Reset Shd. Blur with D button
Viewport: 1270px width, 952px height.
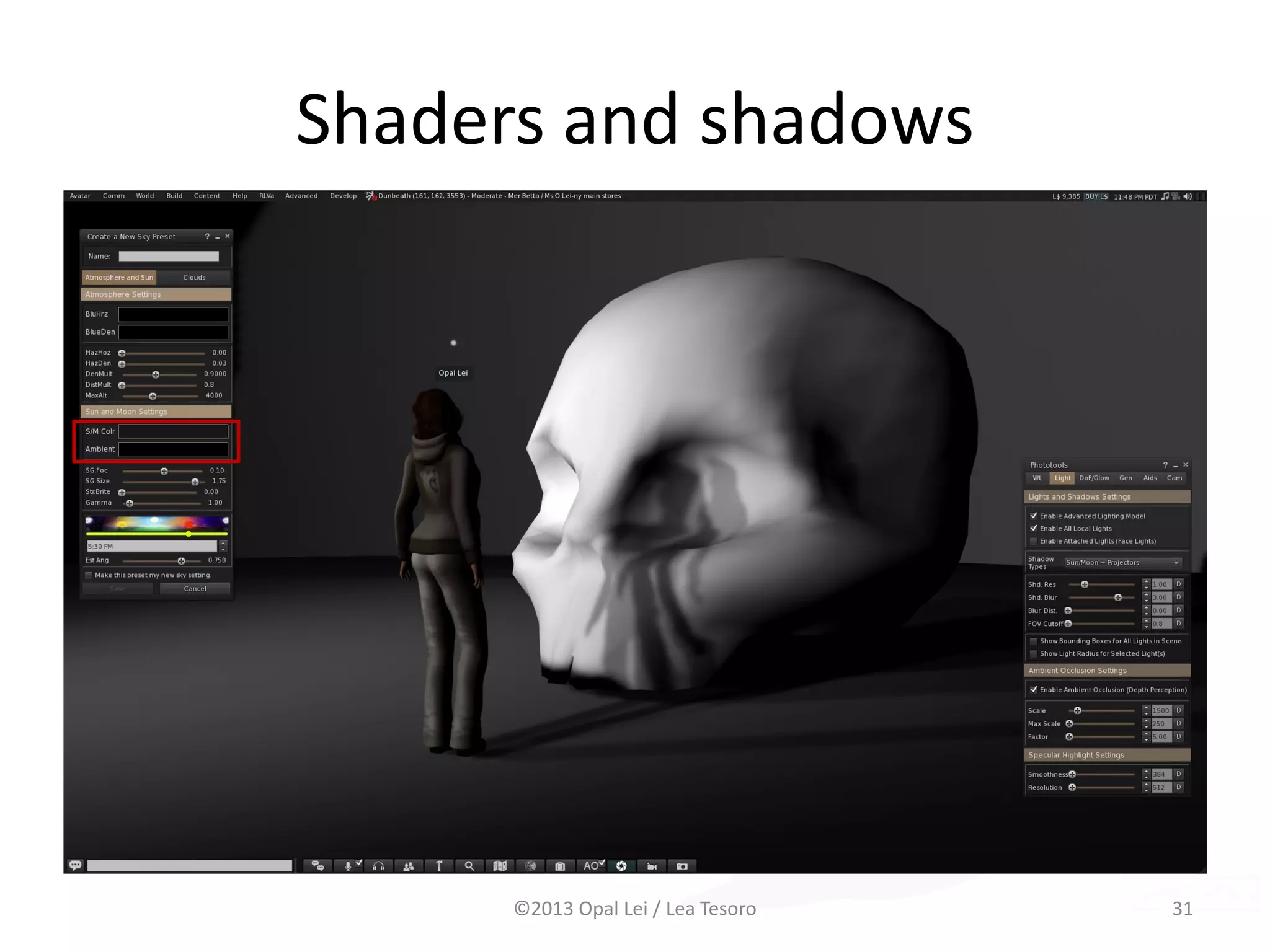[1179, 597]
